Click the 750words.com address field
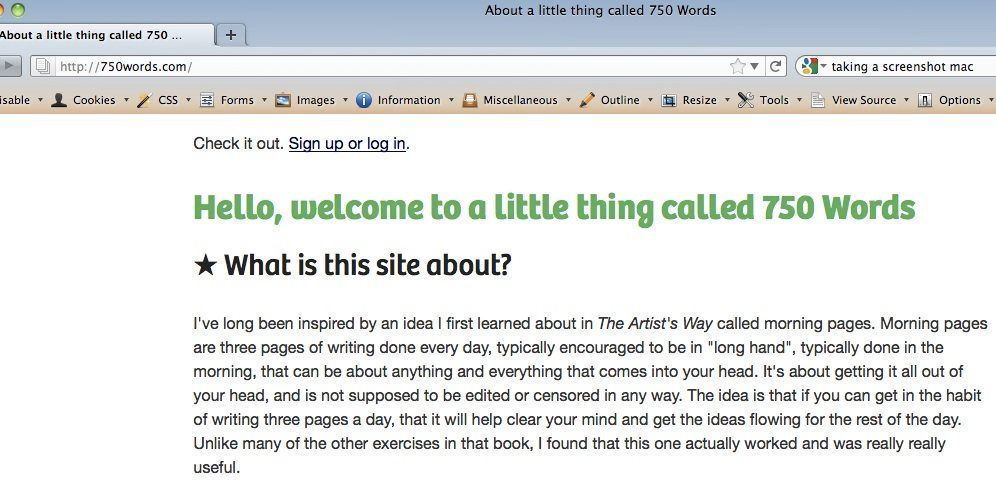This screenshot has height=480, width=996. (x=392, y=66)
